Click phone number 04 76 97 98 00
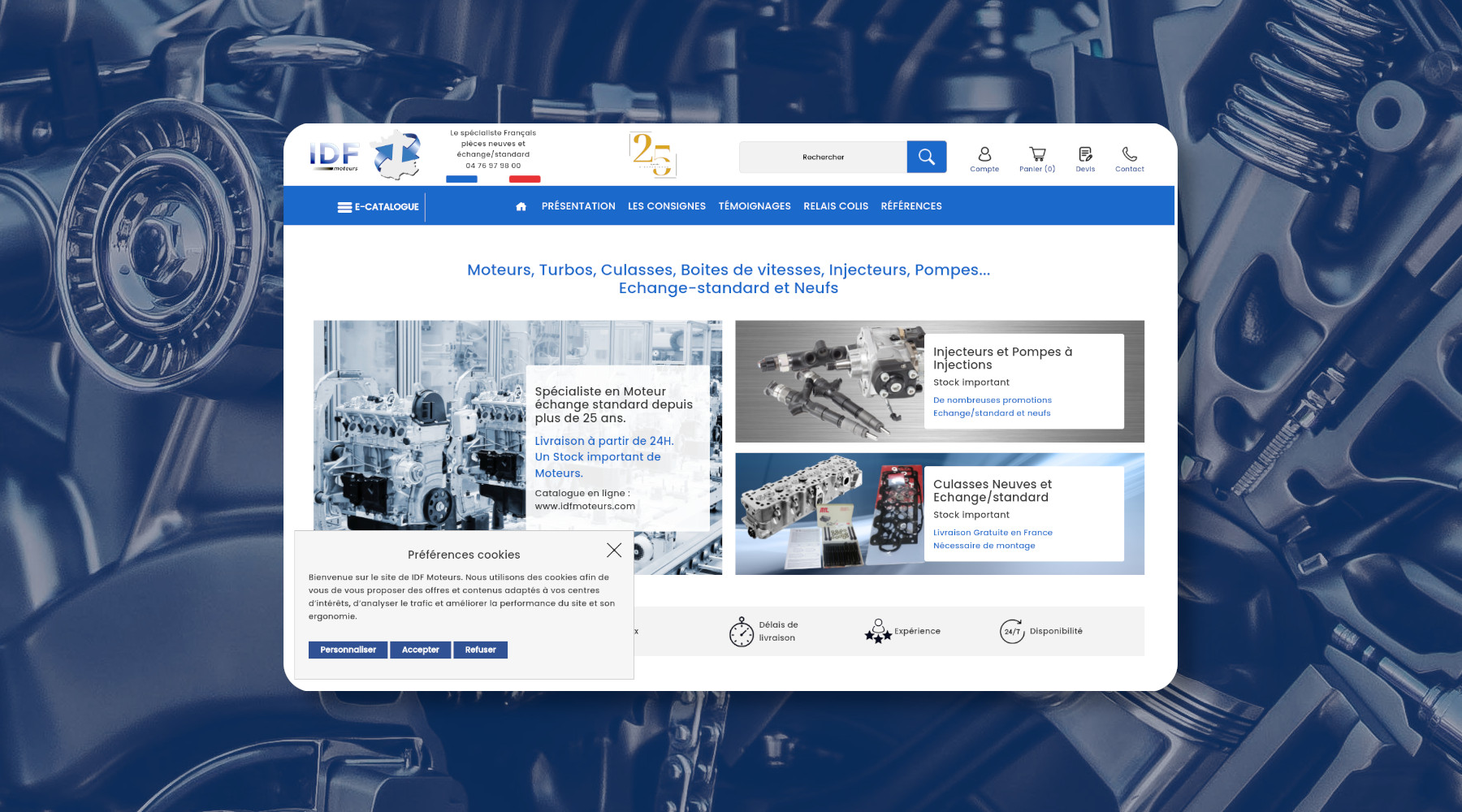Image resolution: width=1462 pixels, height=812 pixels. tap(493, 166)
